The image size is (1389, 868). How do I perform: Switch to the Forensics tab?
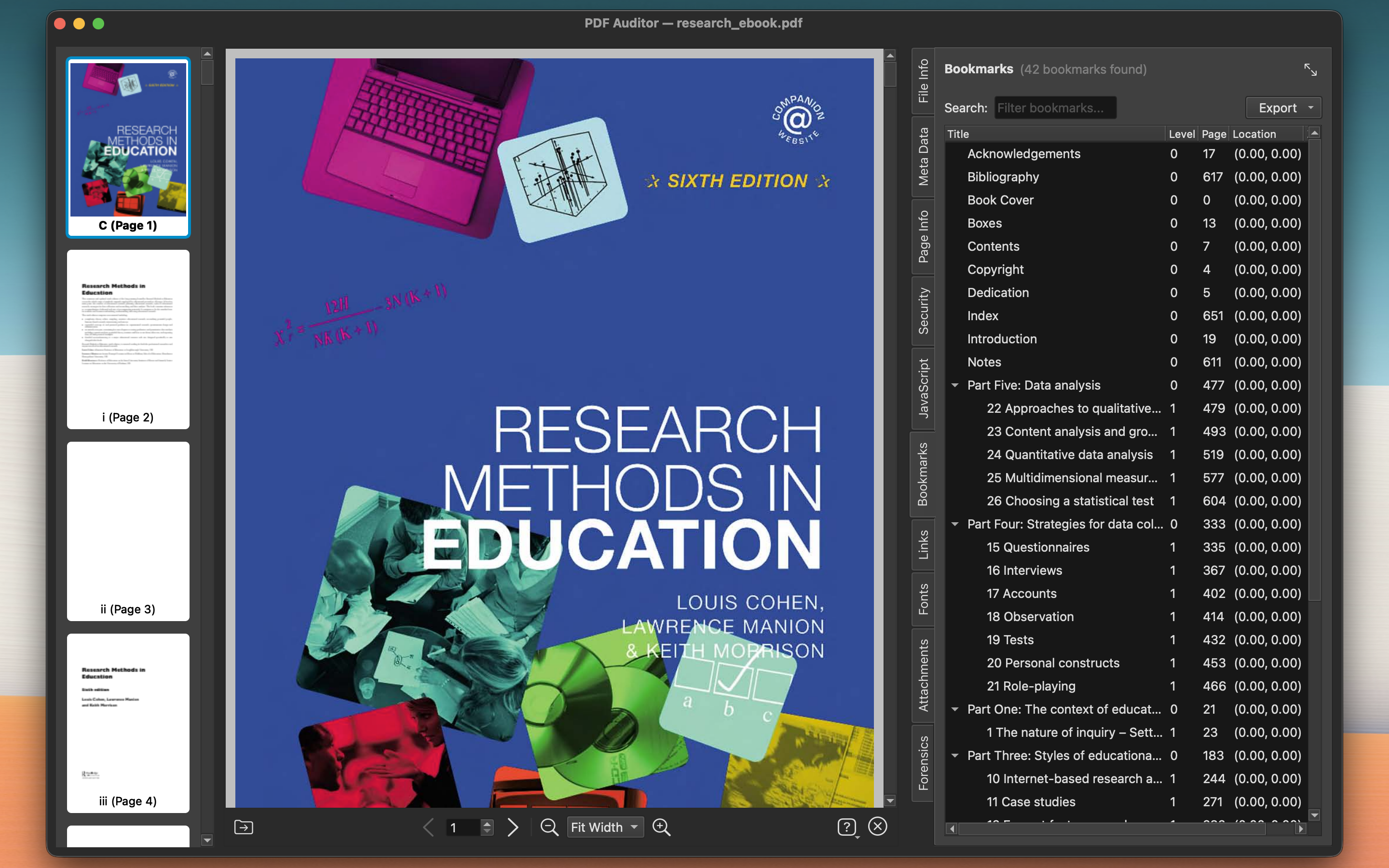pyautogui.click(x=923, y=762)
